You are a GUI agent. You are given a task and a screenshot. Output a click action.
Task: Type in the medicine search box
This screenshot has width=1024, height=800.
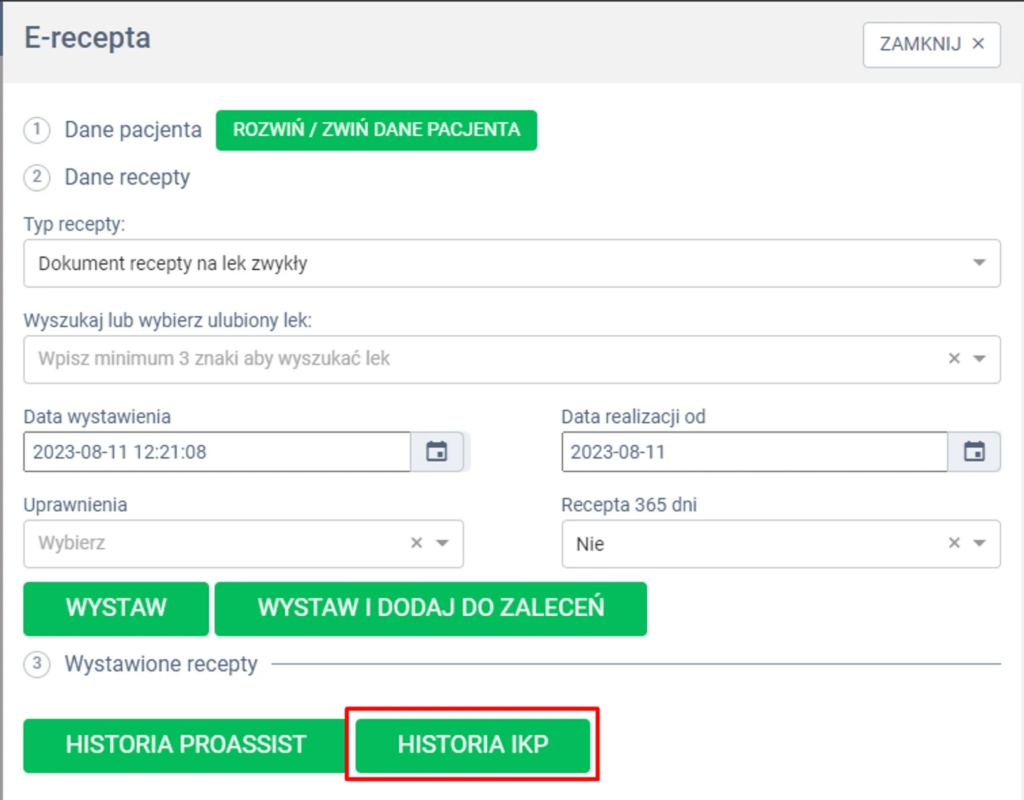[x=480, y=358]
